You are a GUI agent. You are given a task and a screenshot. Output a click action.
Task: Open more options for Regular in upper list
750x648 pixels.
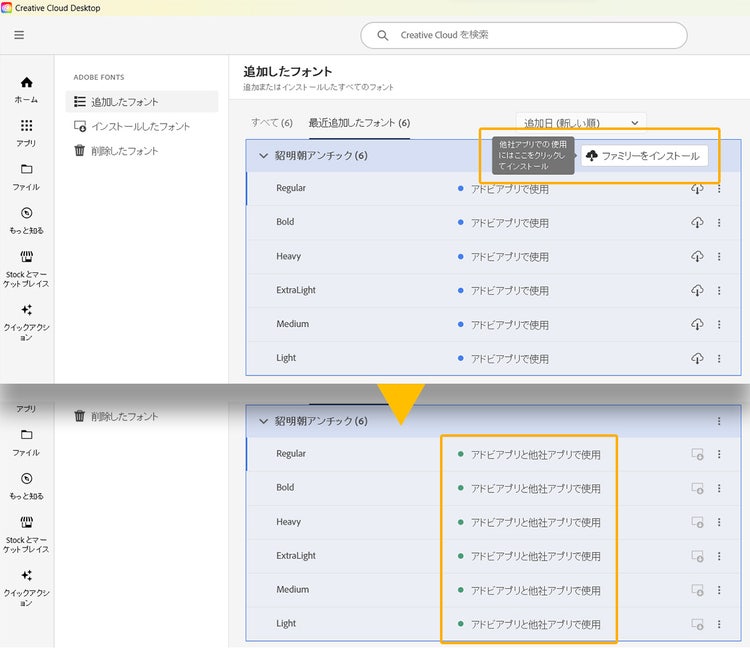click(719, 189)
